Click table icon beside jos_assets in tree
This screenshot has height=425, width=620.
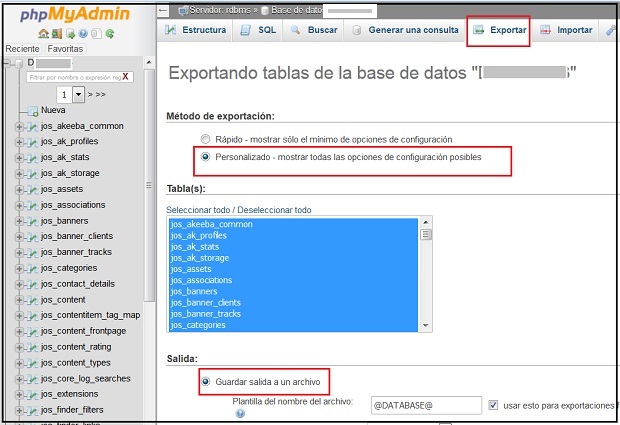32,190
